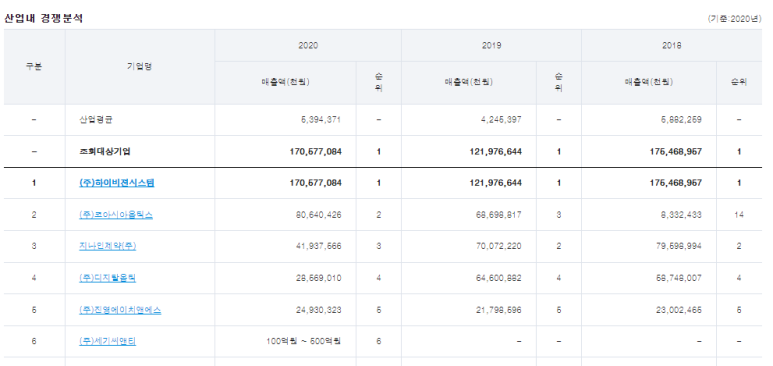
Task: Click the 구분 number 1 in first column
Action: 34,183
